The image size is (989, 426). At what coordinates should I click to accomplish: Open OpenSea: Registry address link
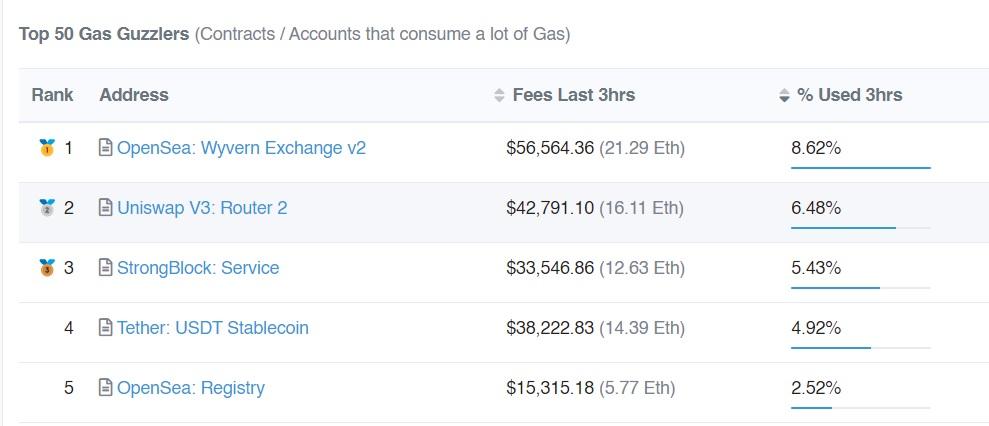click(191, 388)
